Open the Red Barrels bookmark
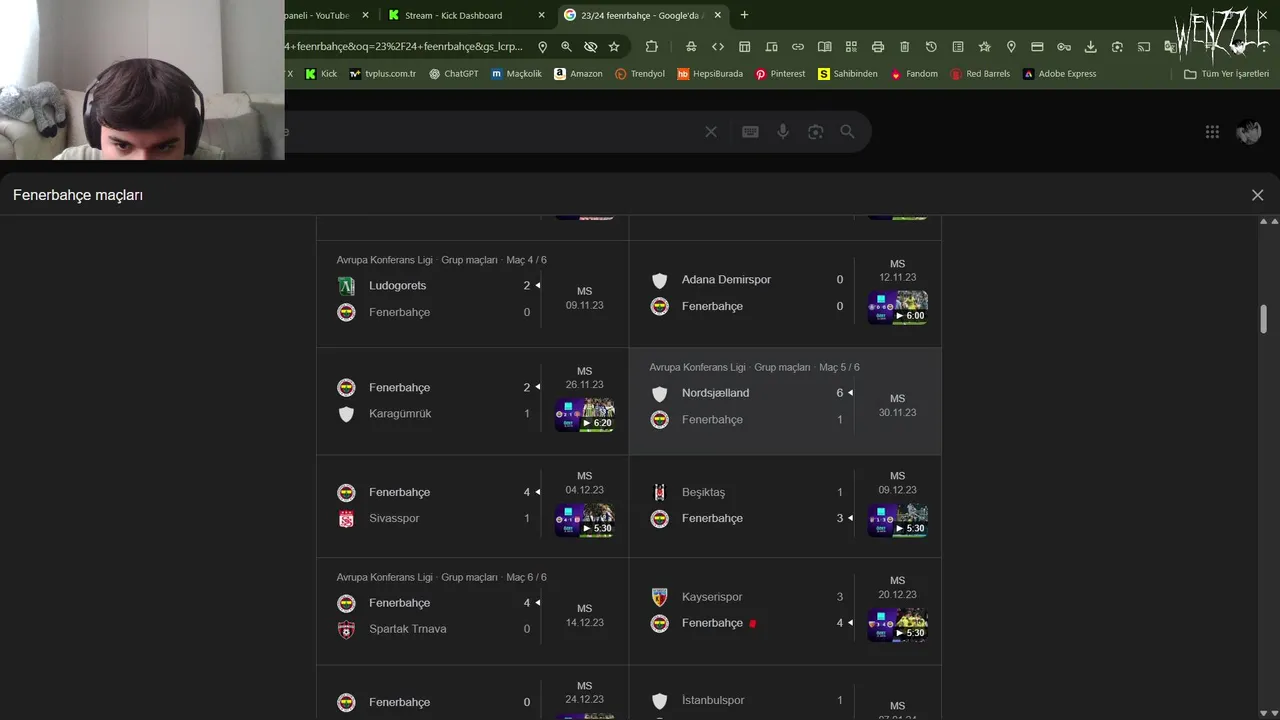Viewport: 1280px width, 720px height. pyautogui.click(x=980, y=74)
